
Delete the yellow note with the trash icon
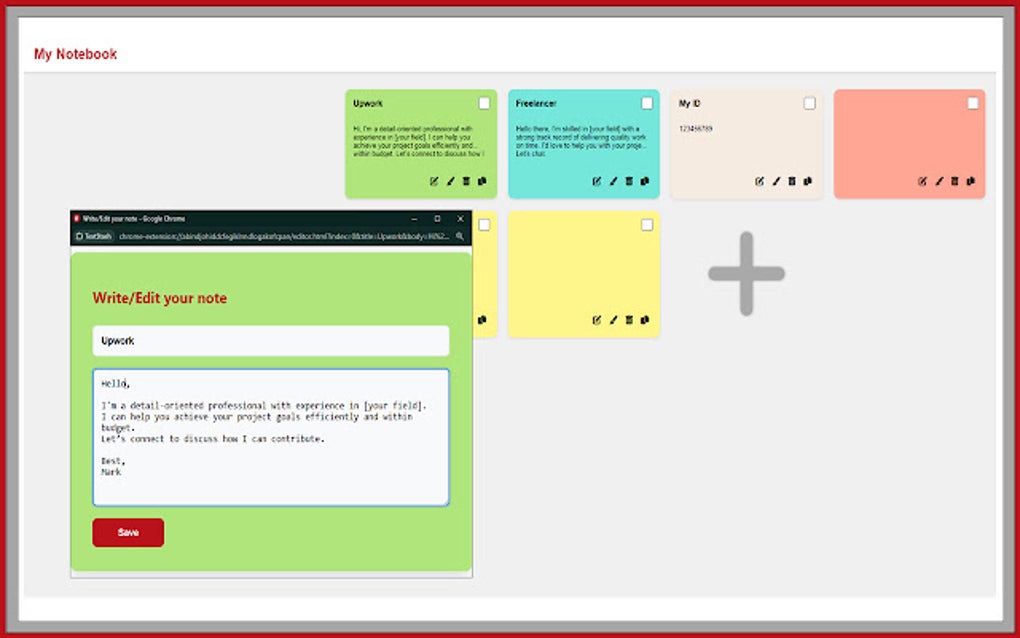(x=628, y=321)
